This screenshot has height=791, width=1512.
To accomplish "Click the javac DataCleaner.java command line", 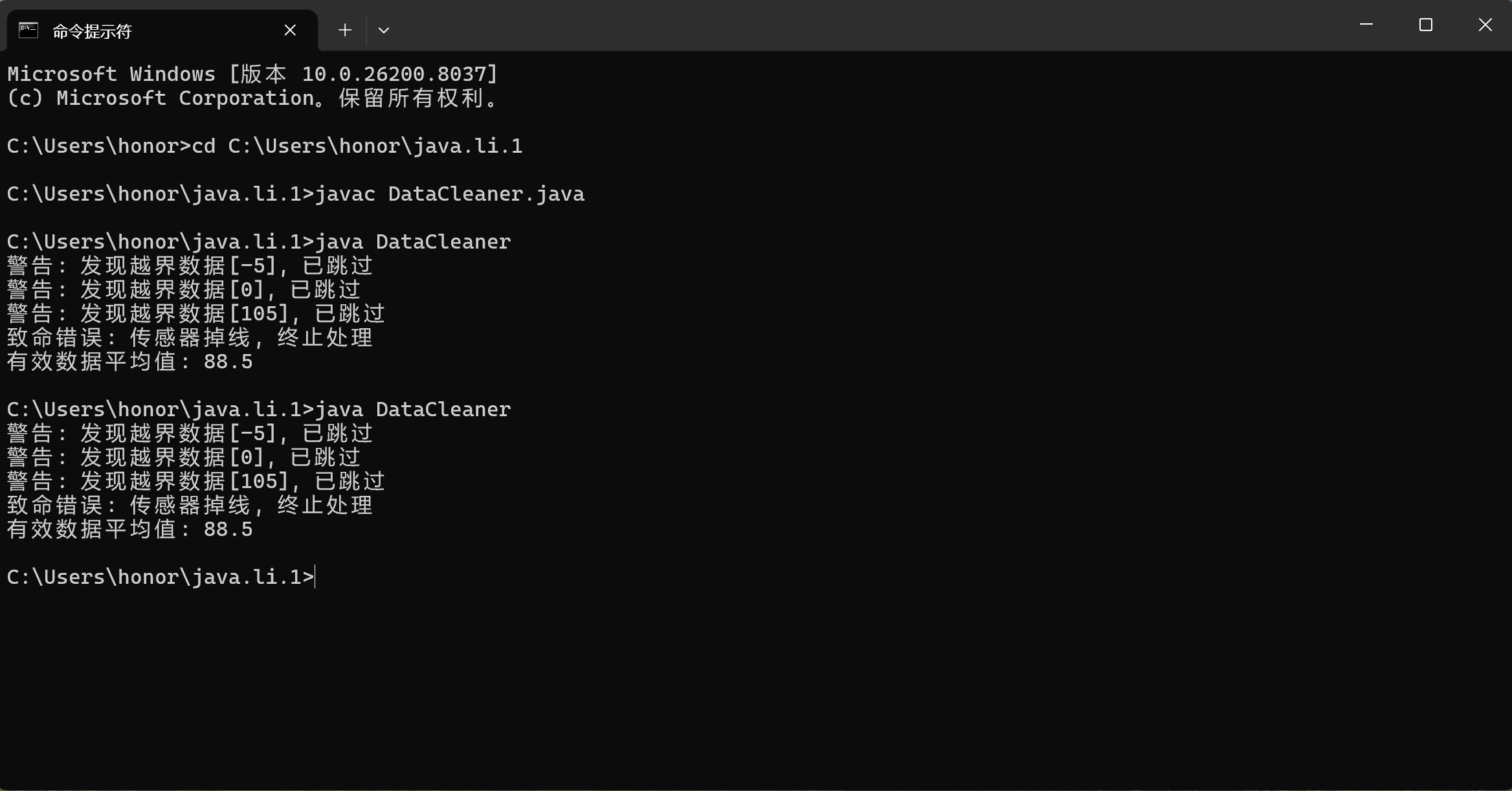I will 295,194.
